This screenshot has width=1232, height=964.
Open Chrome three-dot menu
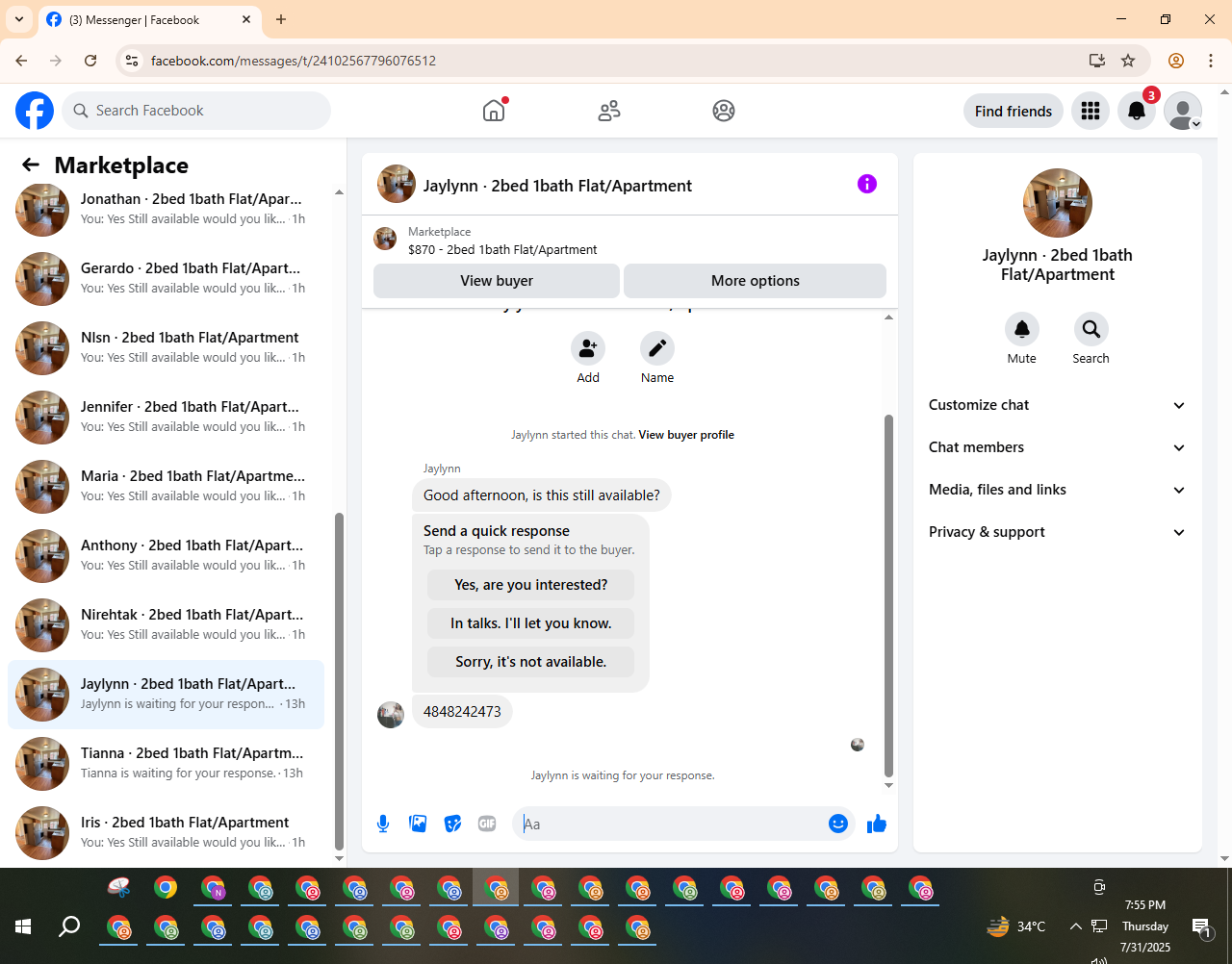(x=1211, y=61)
